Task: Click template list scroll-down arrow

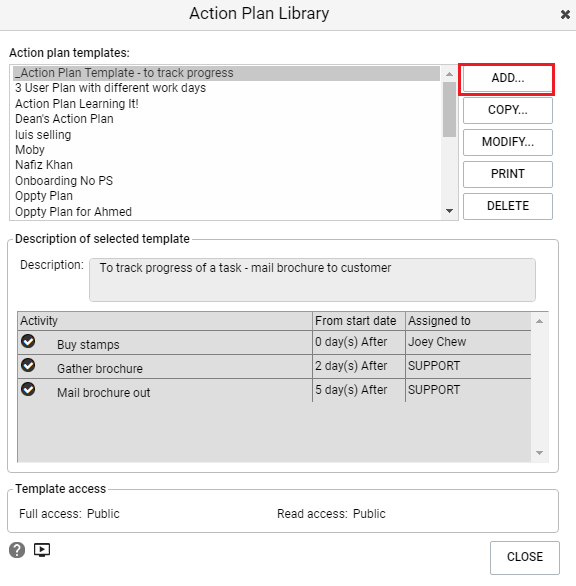Action: [x=449, y=211]
